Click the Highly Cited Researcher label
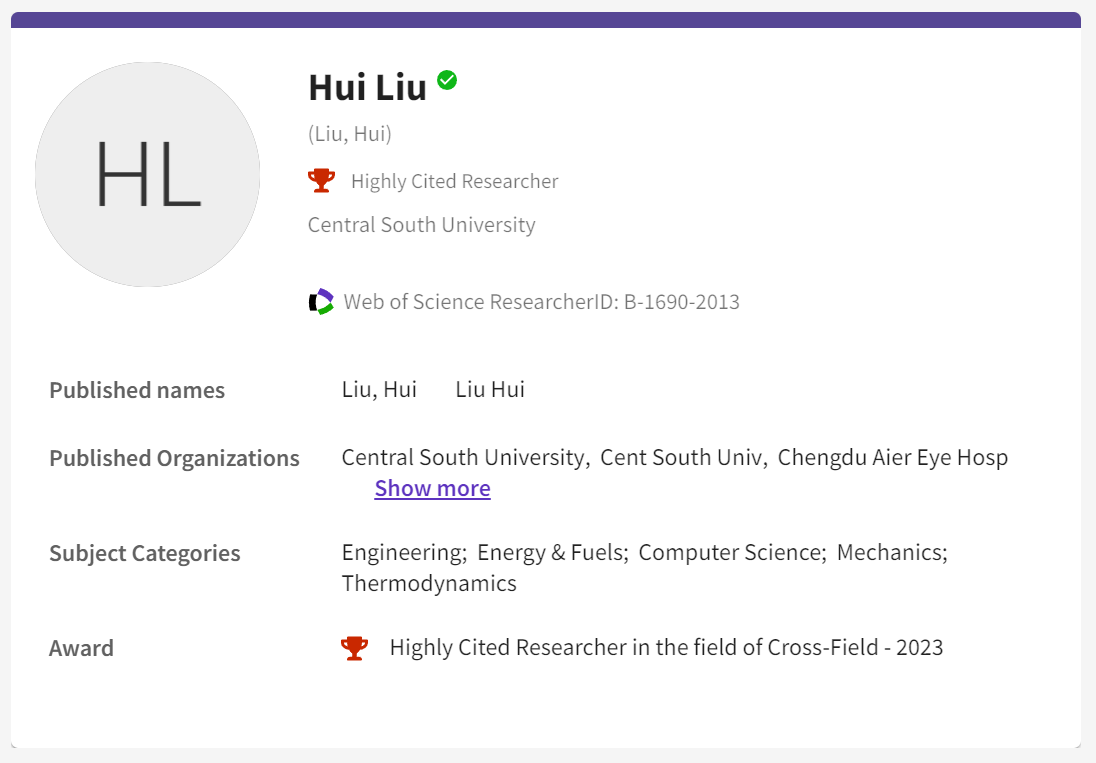 point(454,181)
